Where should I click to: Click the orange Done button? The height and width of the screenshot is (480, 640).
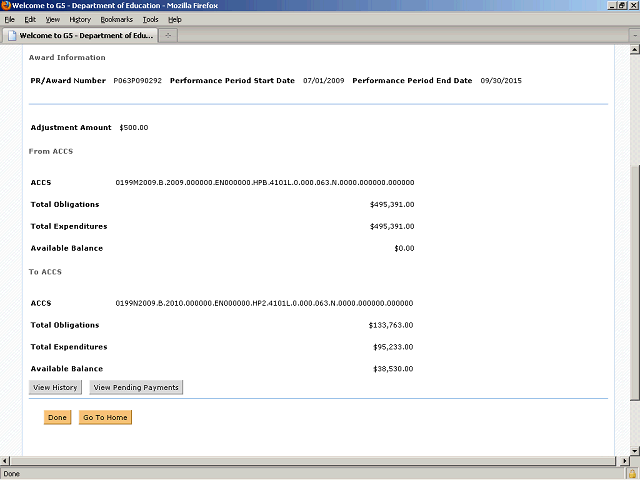pyautogui.click(x=58, y=417)
